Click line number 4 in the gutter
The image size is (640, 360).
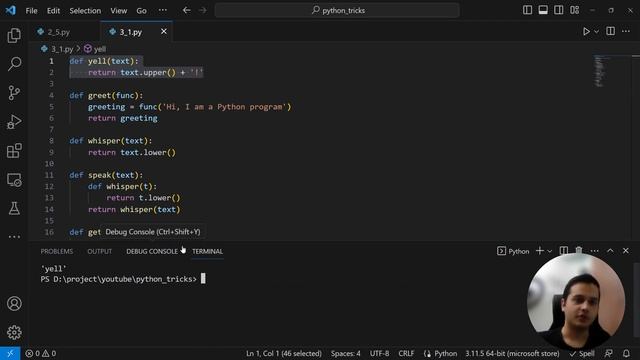point(51,96)
